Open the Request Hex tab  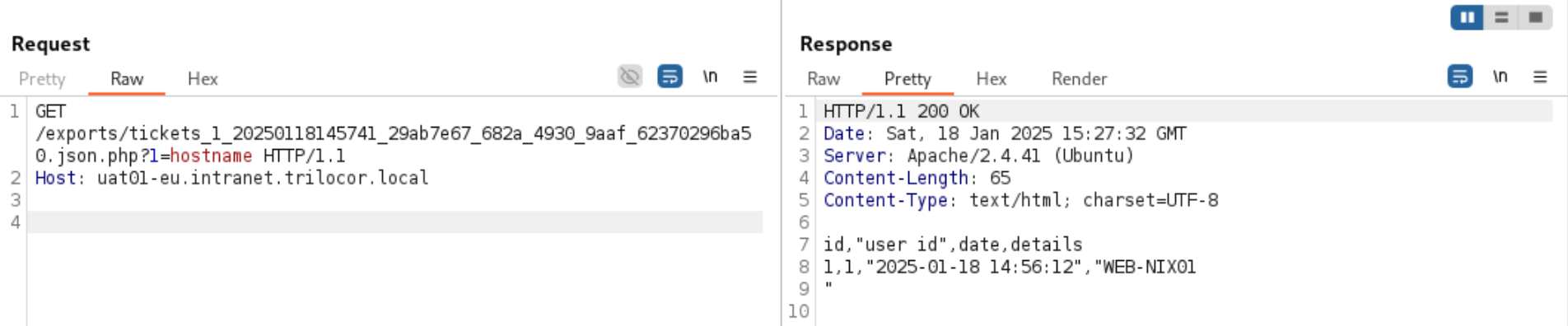coord(203,79)
